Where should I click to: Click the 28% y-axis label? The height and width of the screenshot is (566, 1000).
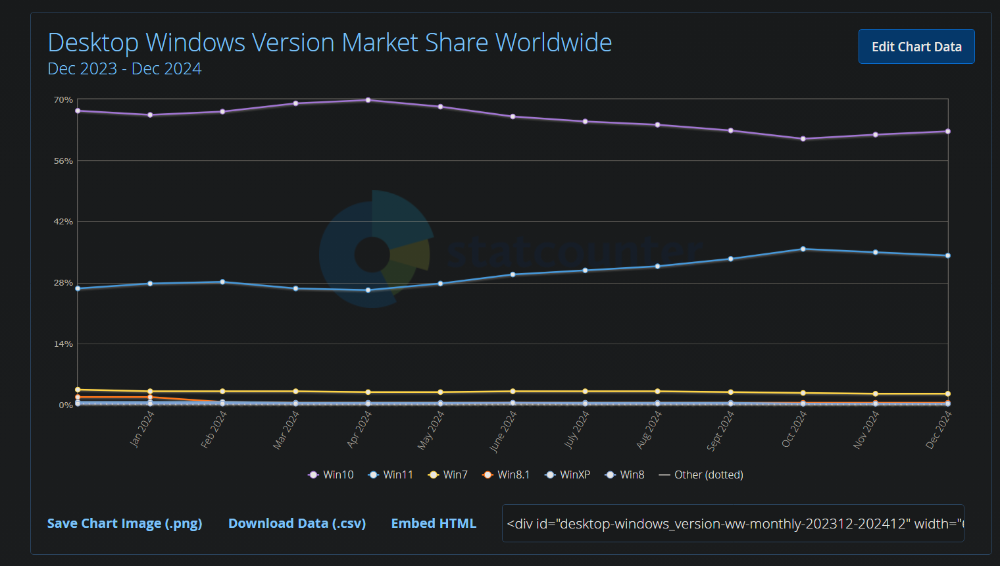(x=63, y=283)
